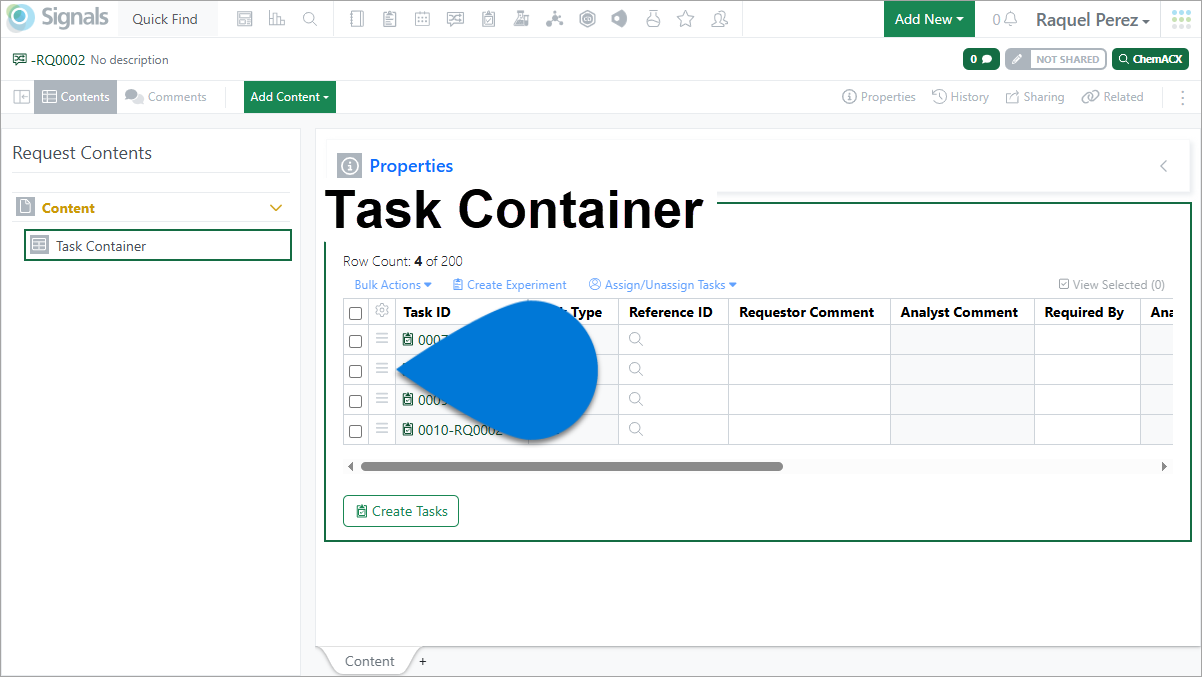This screenshot has height=677, width=1202.
Task: Click the table horizontal scrollbar thumb
Action: (x=571, y=466)
